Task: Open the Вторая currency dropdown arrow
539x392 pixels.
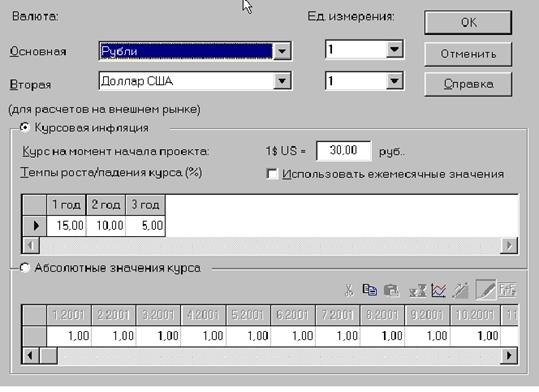Action: 282,81
